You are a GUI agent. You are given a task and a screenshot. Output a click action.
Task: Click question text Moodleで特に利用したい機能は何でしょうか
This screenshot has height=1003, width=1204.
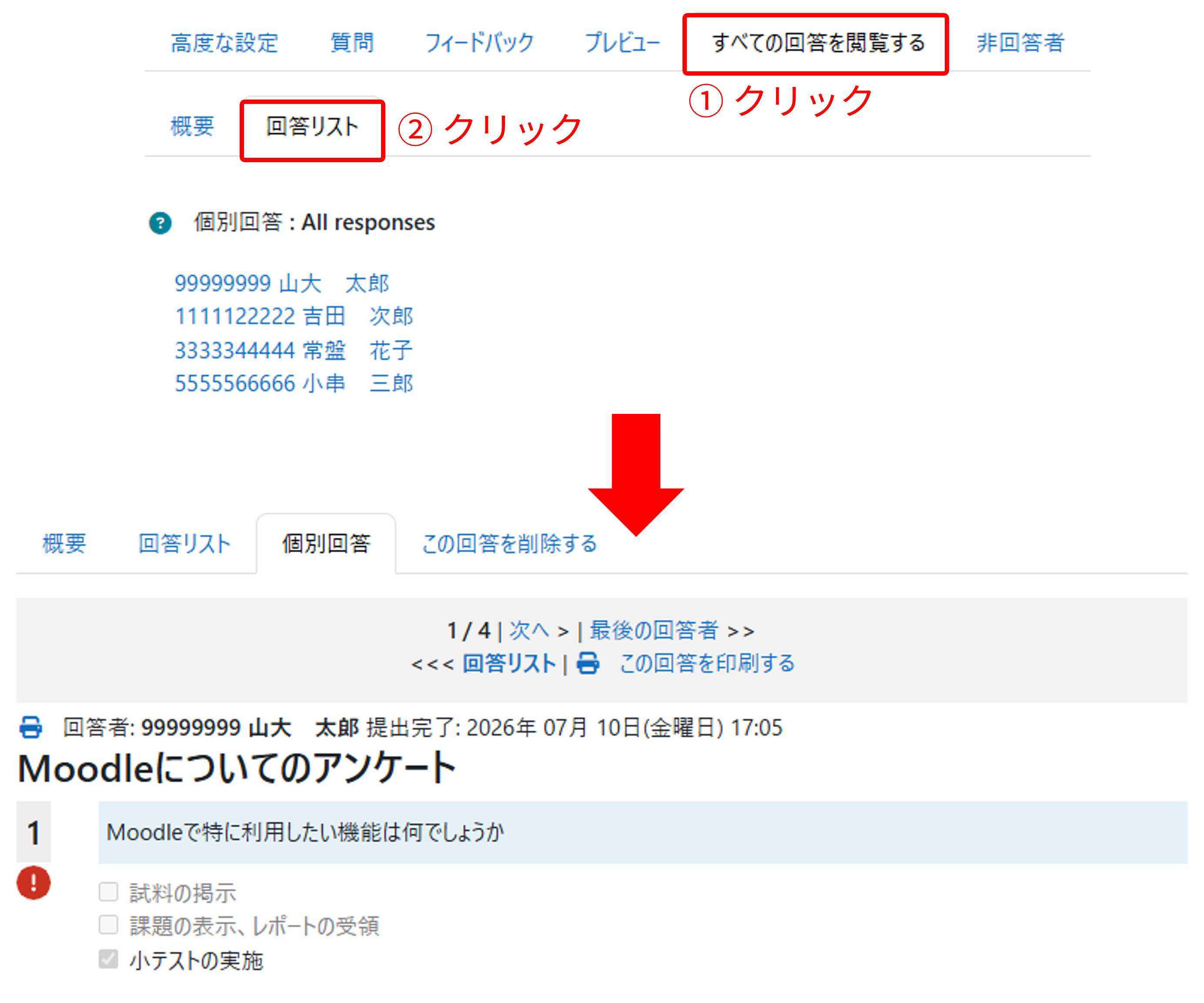pos(306,832)
